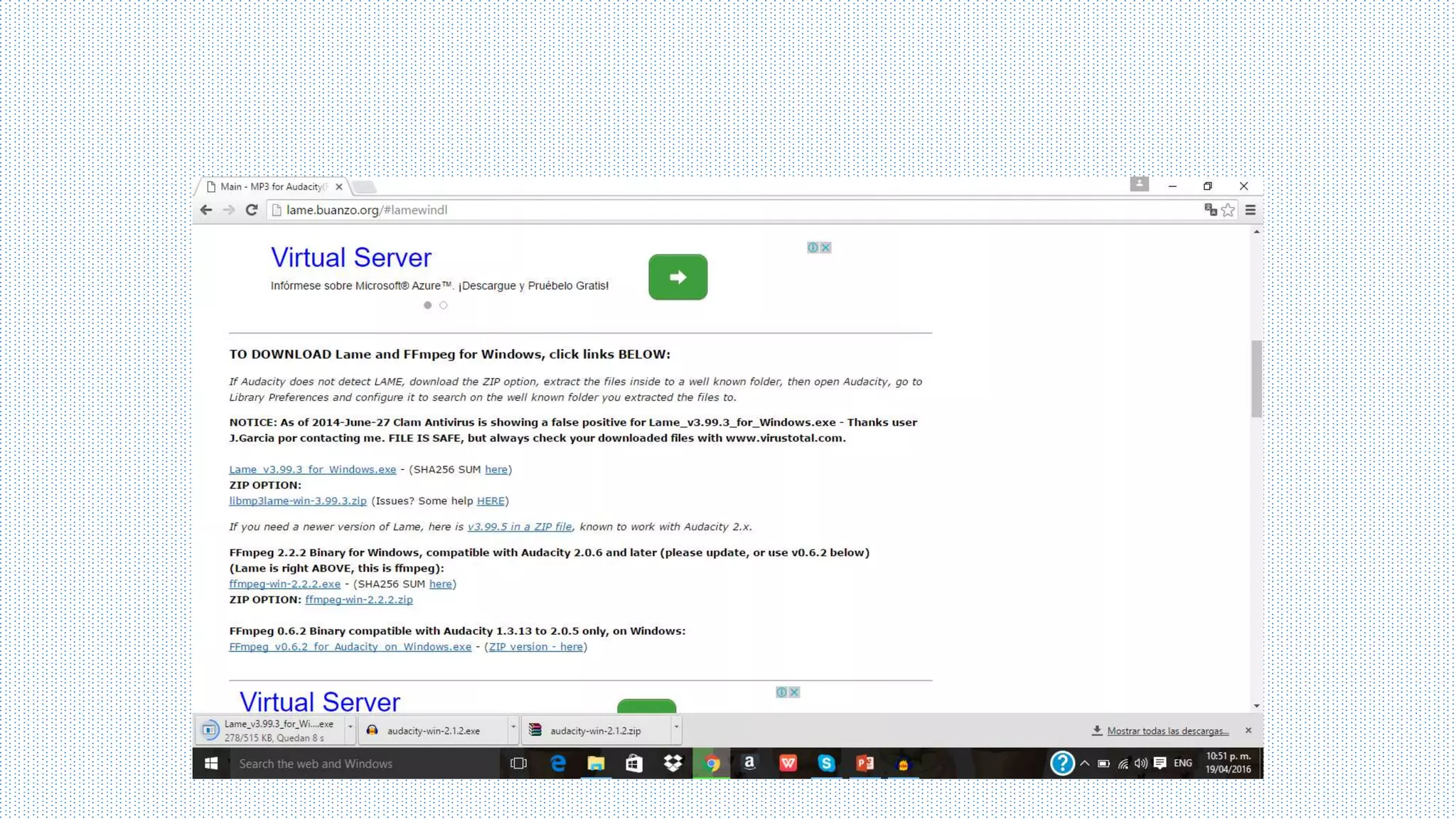Check the battery status icon
The width and height of the screenshot is (1456, 819).
coord(1103,764)
